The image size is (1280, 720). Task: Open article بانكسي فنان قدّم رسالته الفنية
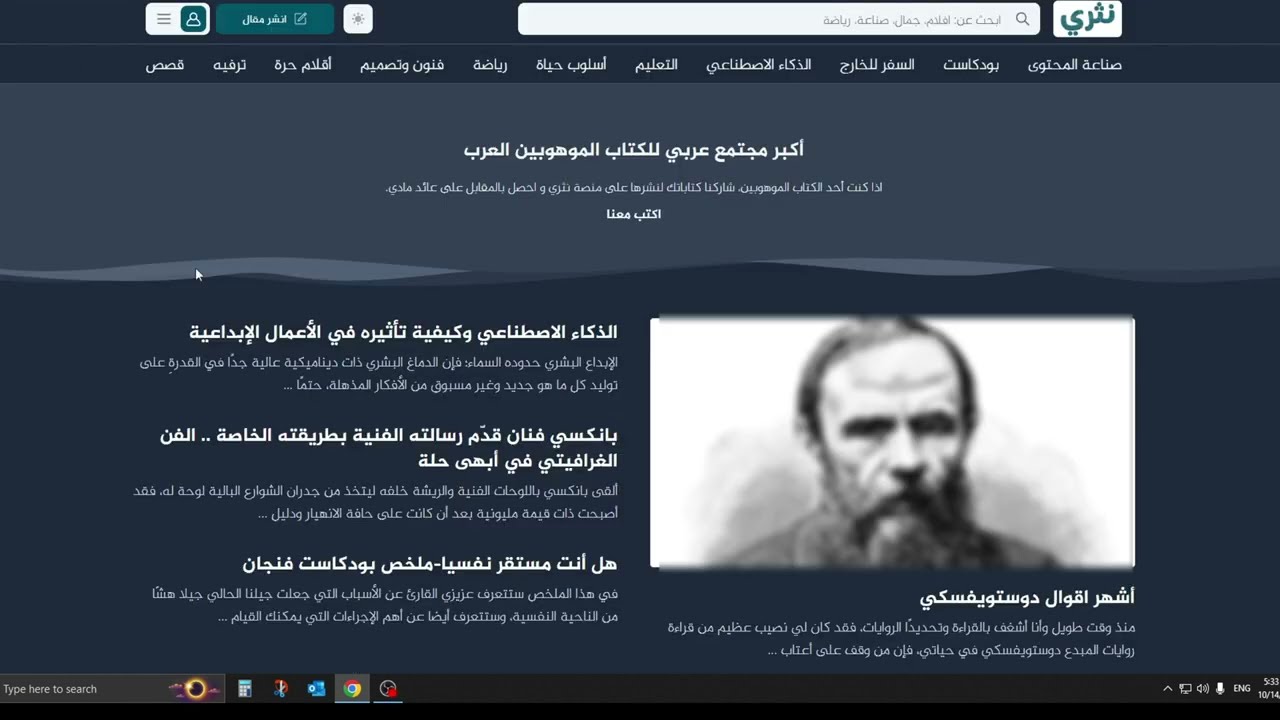coord(389,448)
